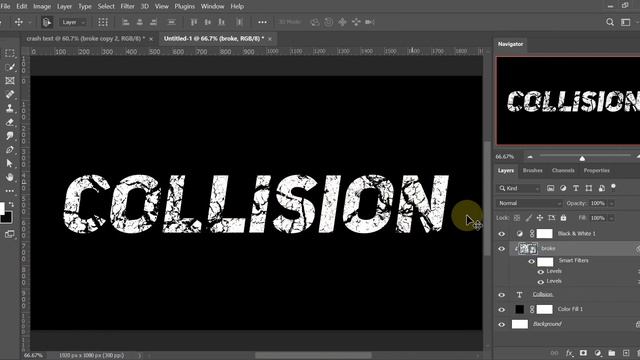This screenshot has height=360, width=640.
Task: Toggle the Auto-Select checkbox icon
Action: pos(47,22)
